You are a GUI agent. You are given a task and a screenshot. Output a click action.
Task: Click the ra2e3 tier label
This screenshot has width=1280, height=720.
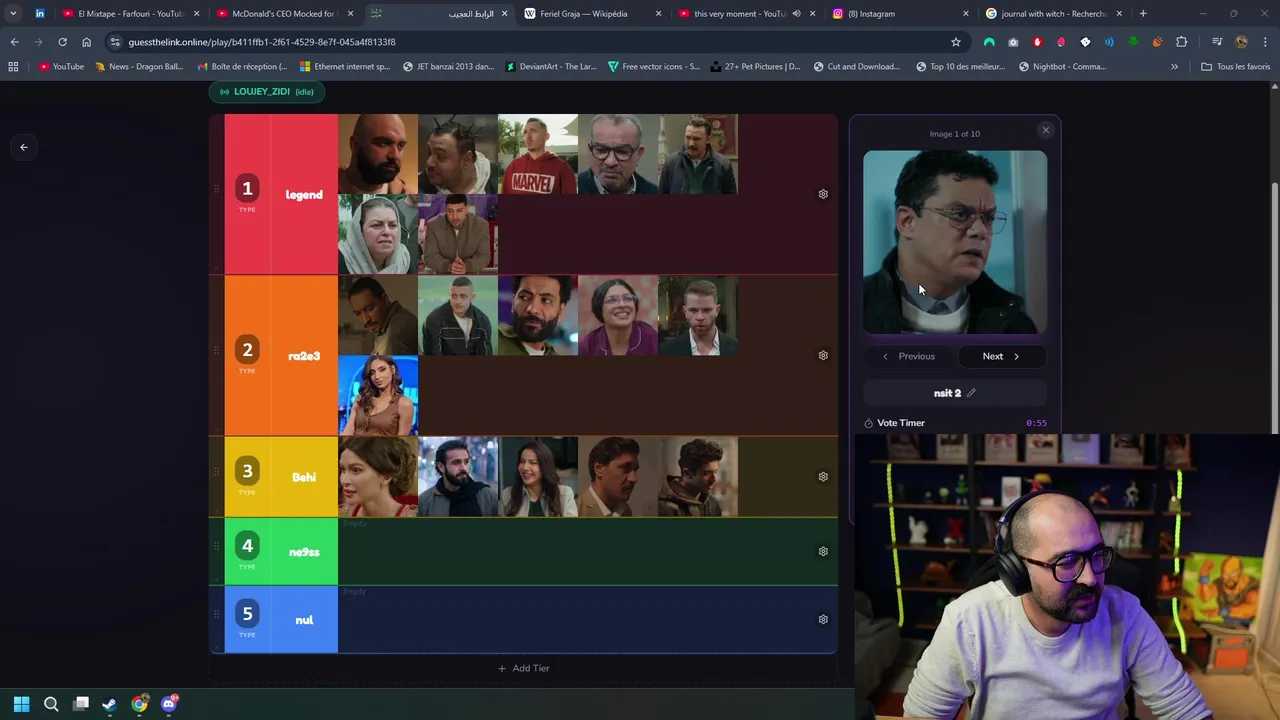coord(304,356)
